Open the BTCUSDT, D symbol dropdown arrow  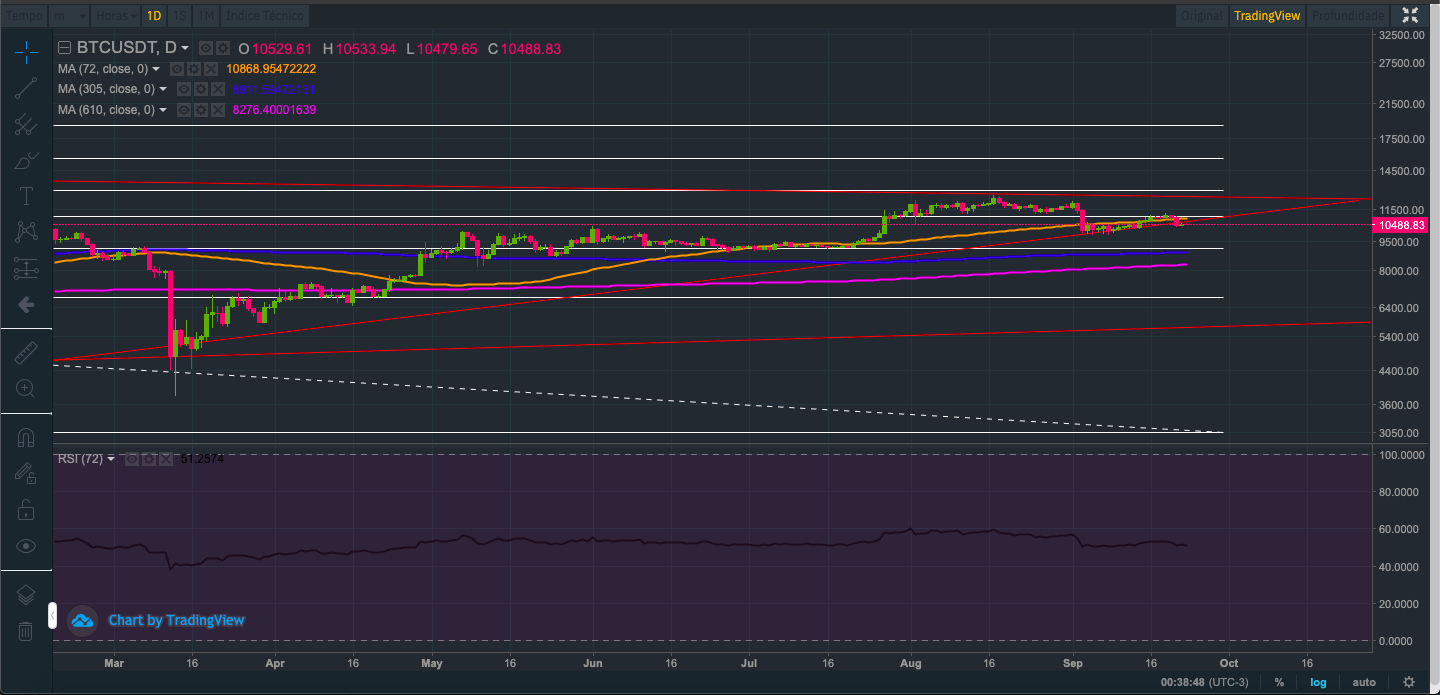coord(185,48)
